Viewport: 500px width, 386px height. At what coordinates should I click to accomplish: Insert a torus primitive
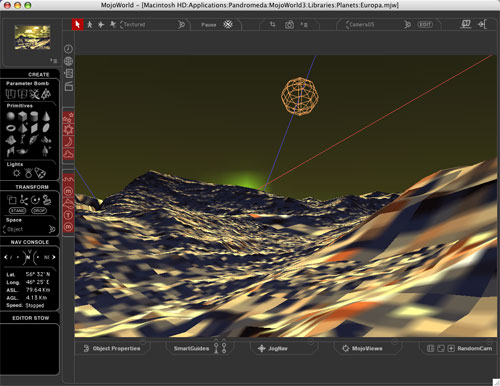click(11, 128)
